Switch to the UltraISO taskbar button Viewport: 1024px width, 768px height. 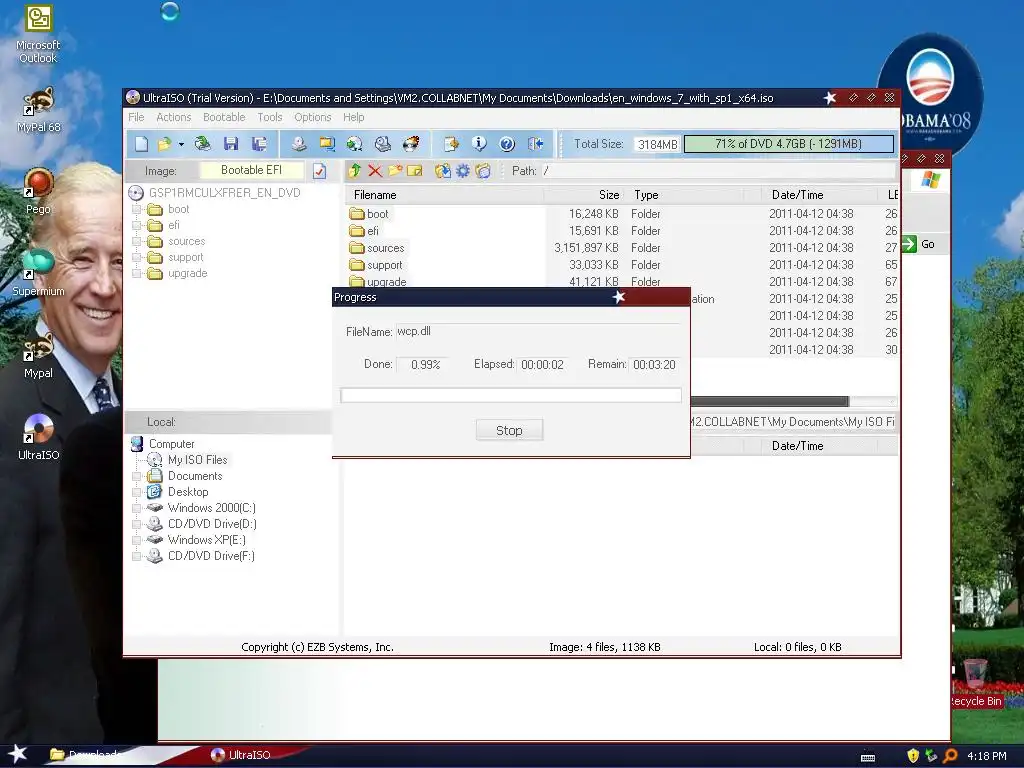click(x=240, y=755)
